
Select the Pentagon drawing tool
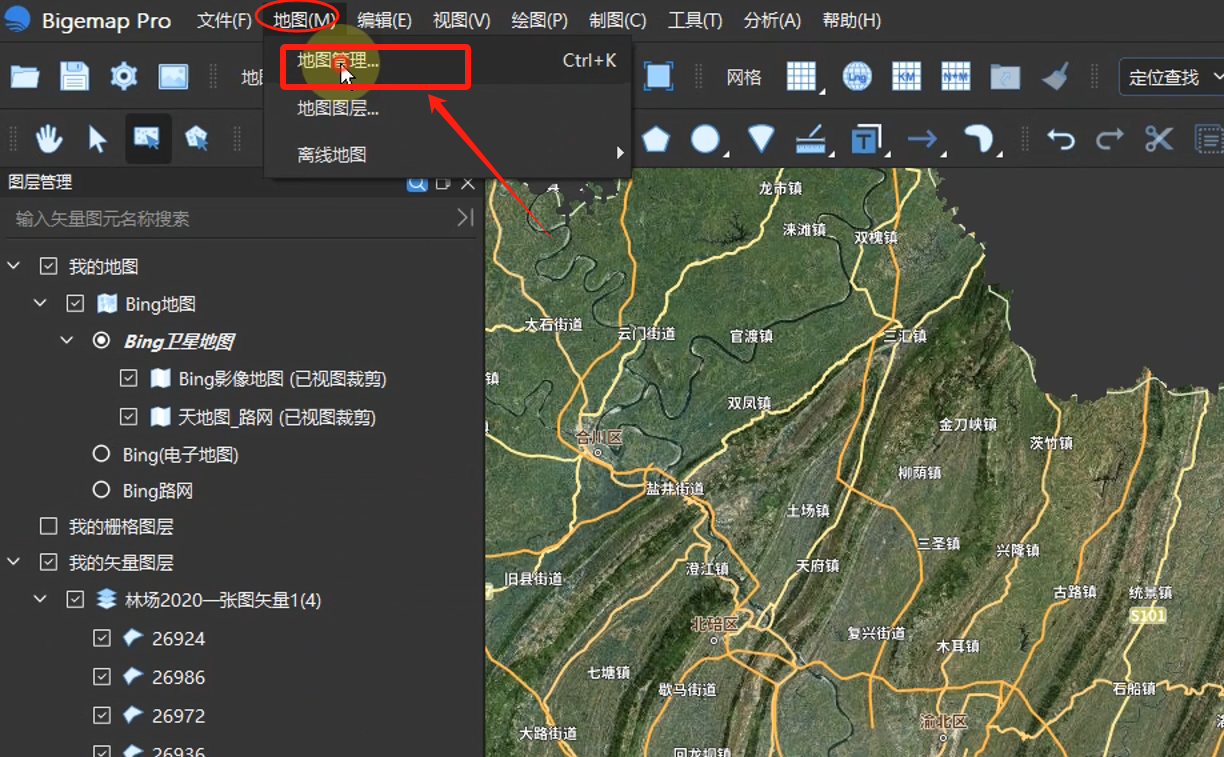(x=655, y=139)
